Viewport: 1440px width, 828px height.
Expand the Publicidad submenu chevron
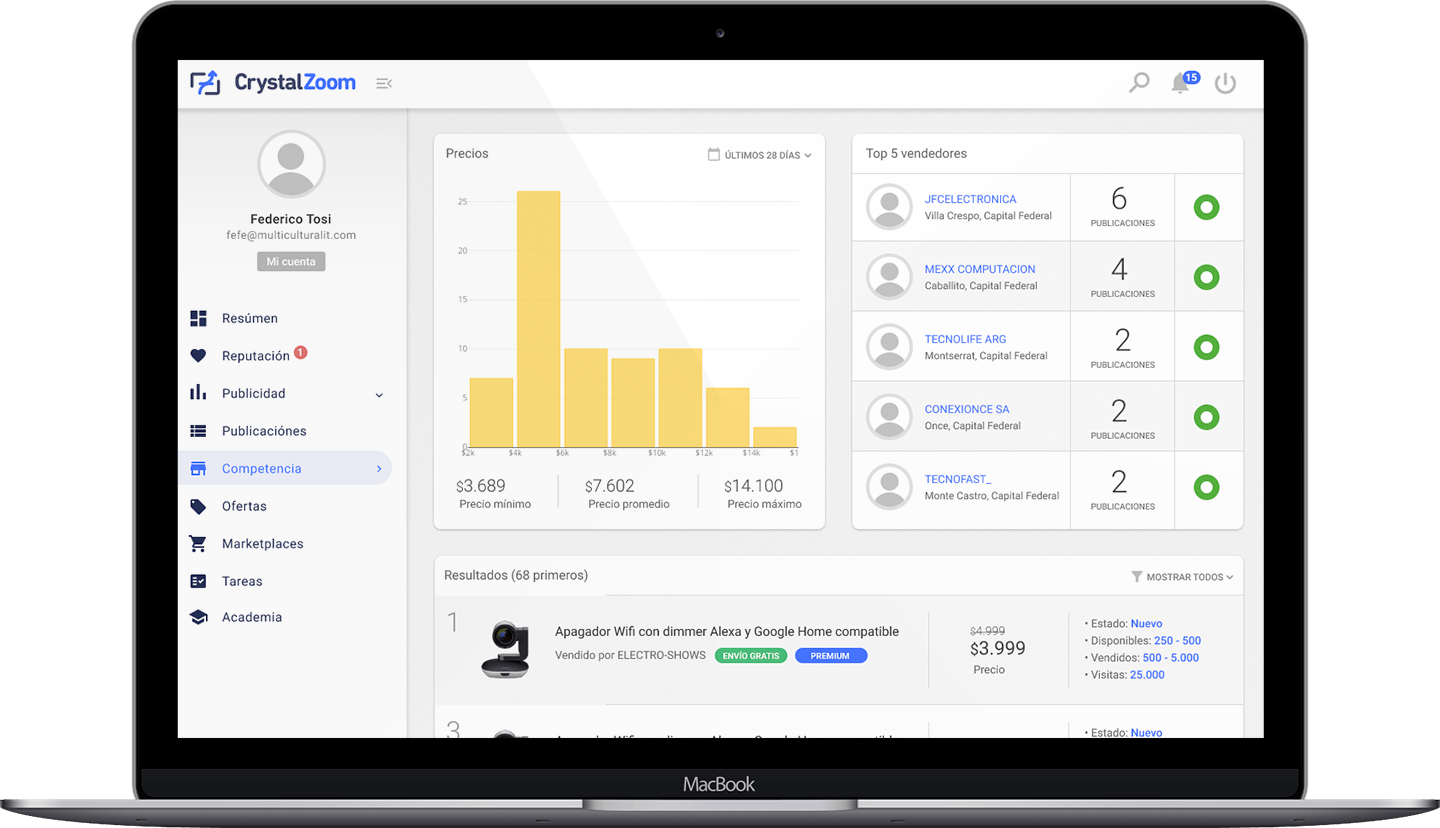click(379, 395)
